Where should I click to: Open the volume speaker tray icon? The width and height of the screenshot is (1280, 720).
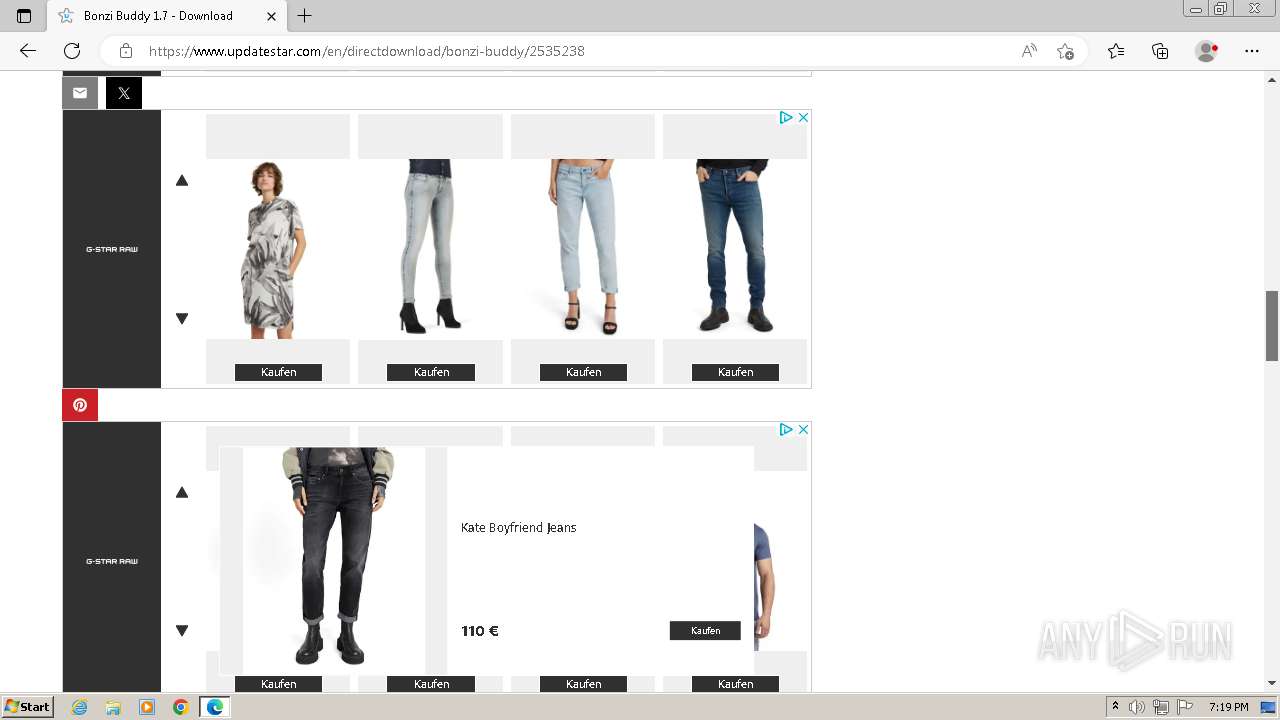coord(1137,707)
